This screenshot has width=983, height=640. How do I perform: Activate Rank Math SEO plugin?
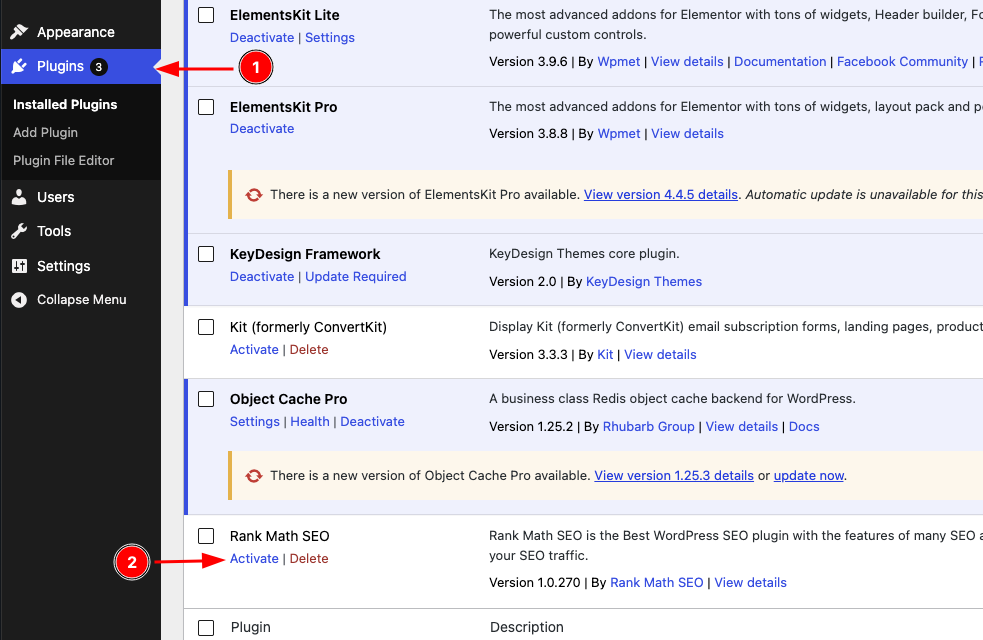254,559
